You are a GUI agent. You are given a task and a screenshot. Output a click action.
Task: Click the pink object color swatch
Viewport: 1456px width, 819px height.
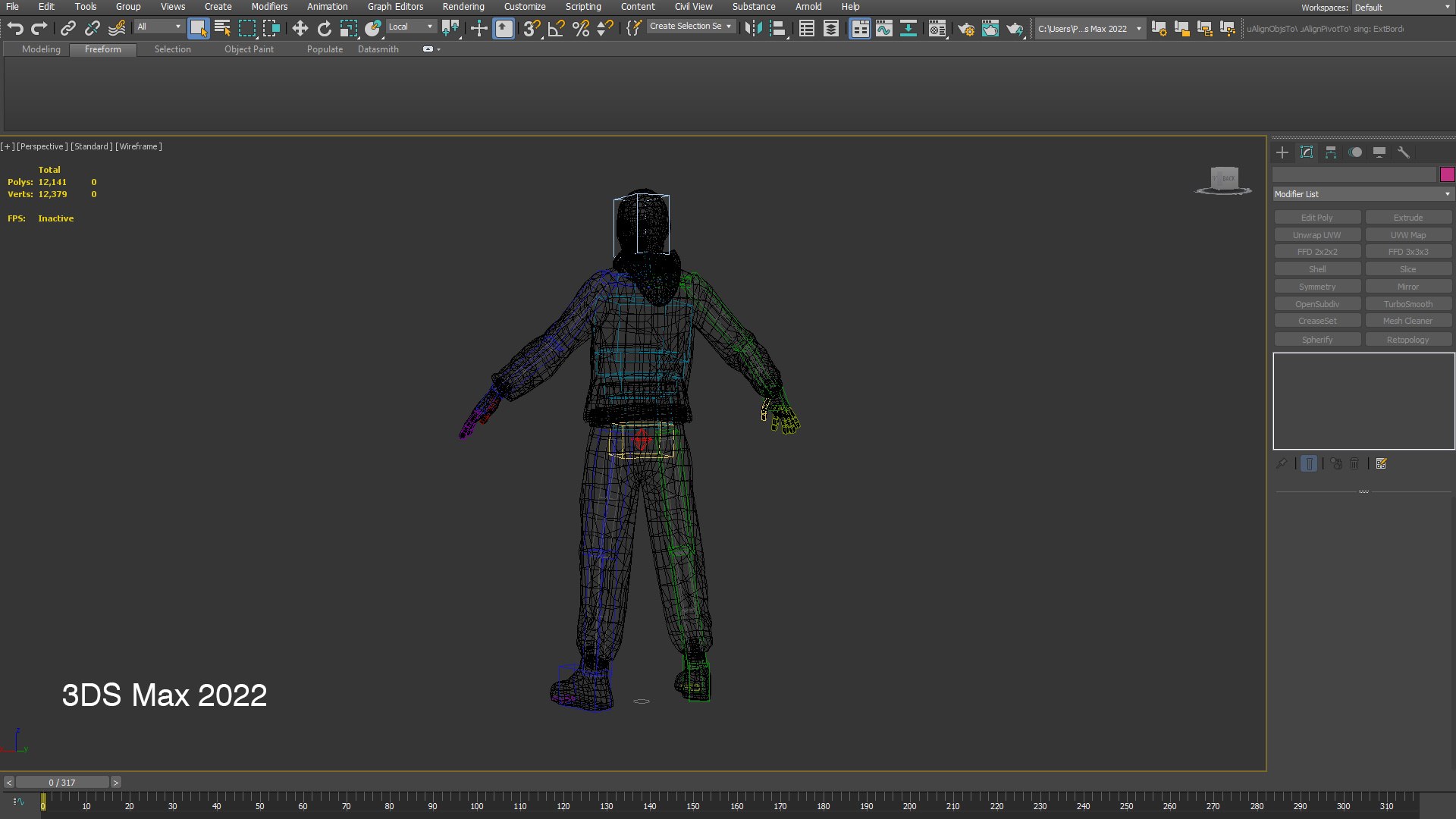click(x=1447, y=174)
